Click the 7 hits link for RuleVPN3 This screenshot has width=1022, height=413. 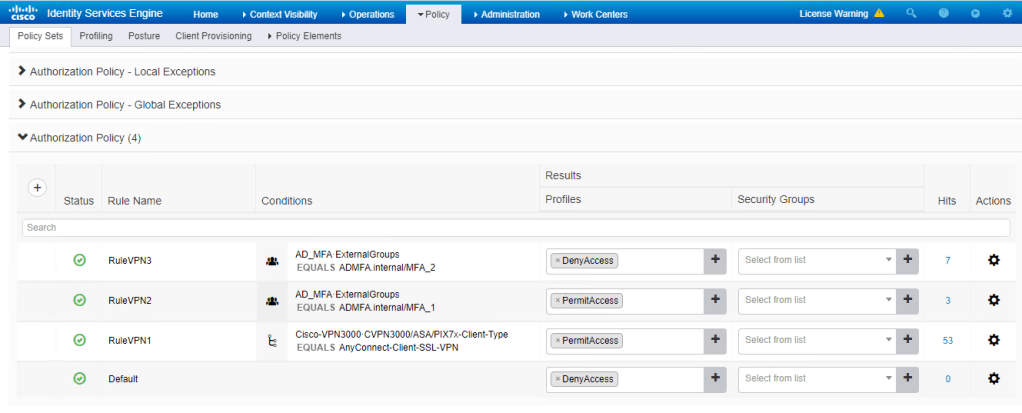coord(947,260)
